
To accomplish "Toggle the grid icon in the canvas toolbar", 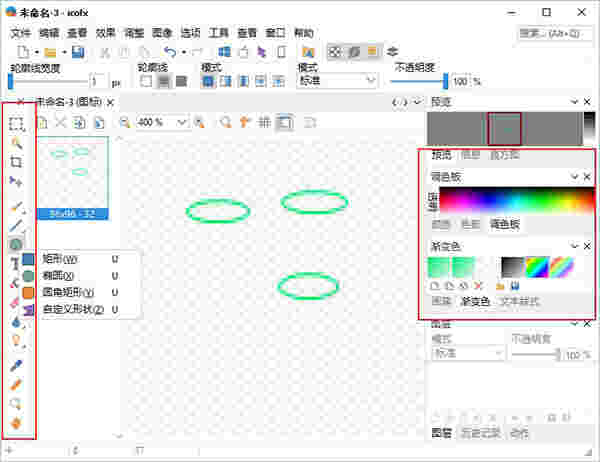I will (264, 122).
